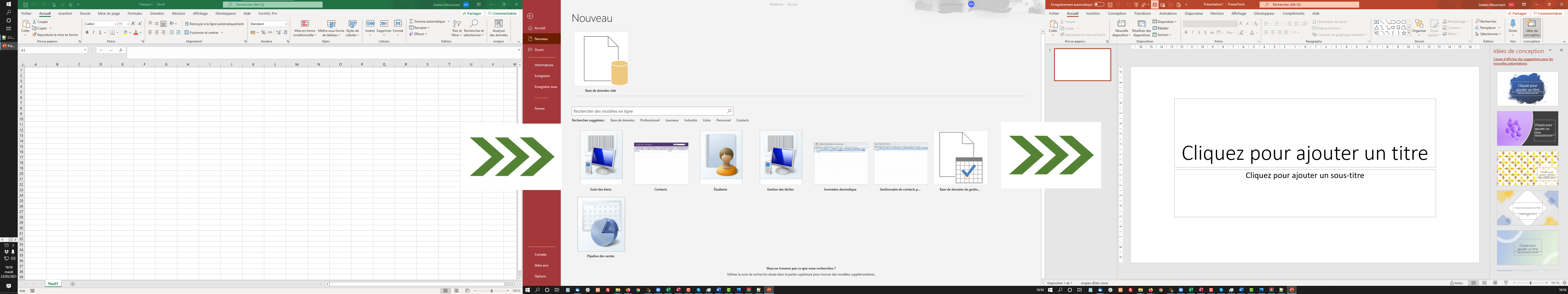The height and width of the screenshot is (294, 1568).
Task: Click the Dicter microphone in PowerPoint
Action: [1513, 24]
